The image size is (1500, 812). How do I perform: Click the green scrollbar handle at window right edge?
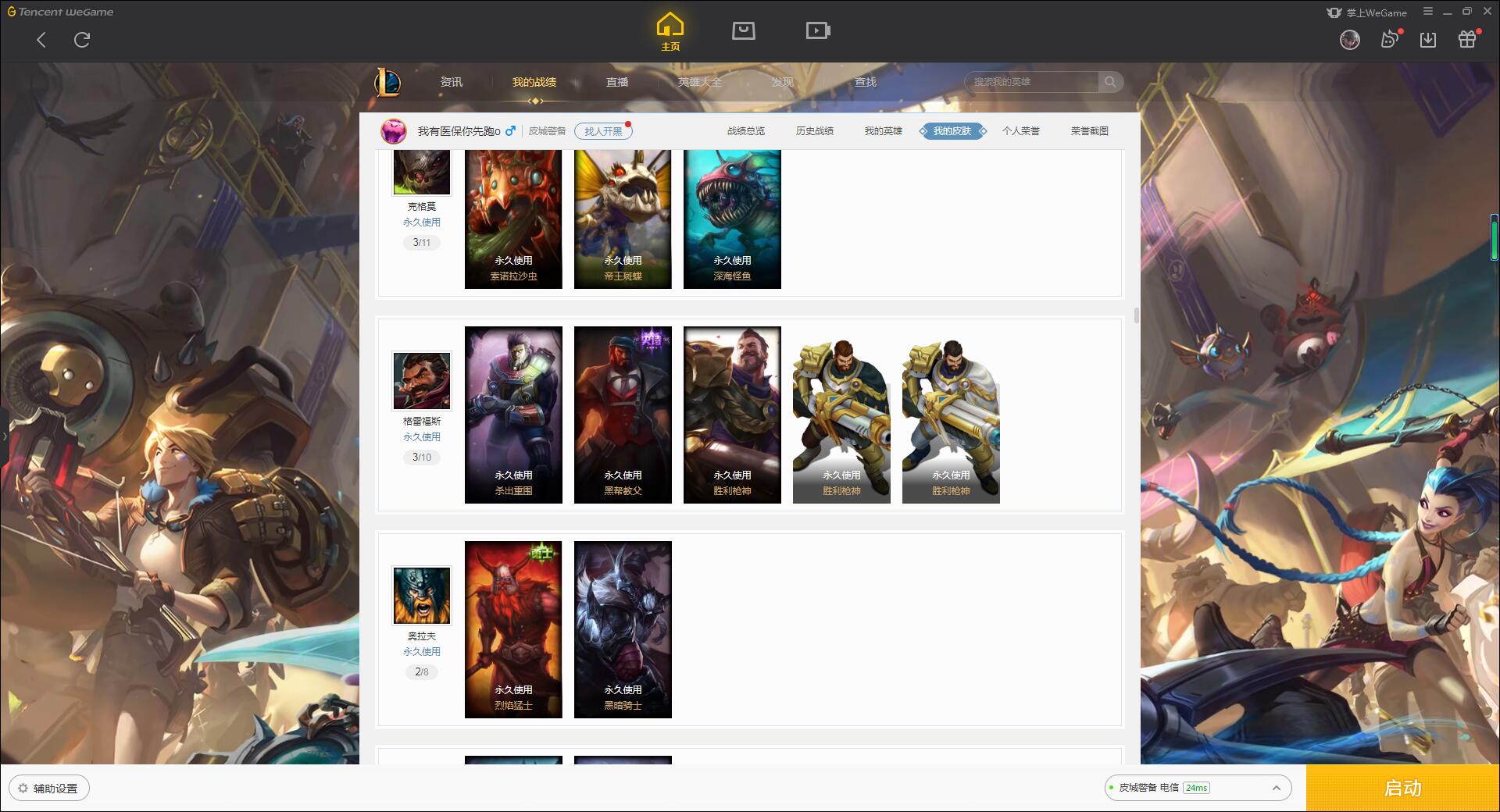[1495, 238]
